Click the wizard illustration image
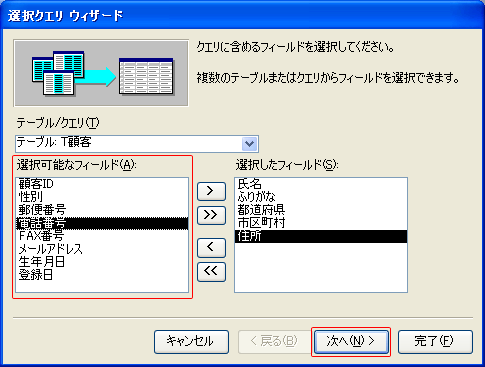485x367 pixels. (x=101, y=73)
